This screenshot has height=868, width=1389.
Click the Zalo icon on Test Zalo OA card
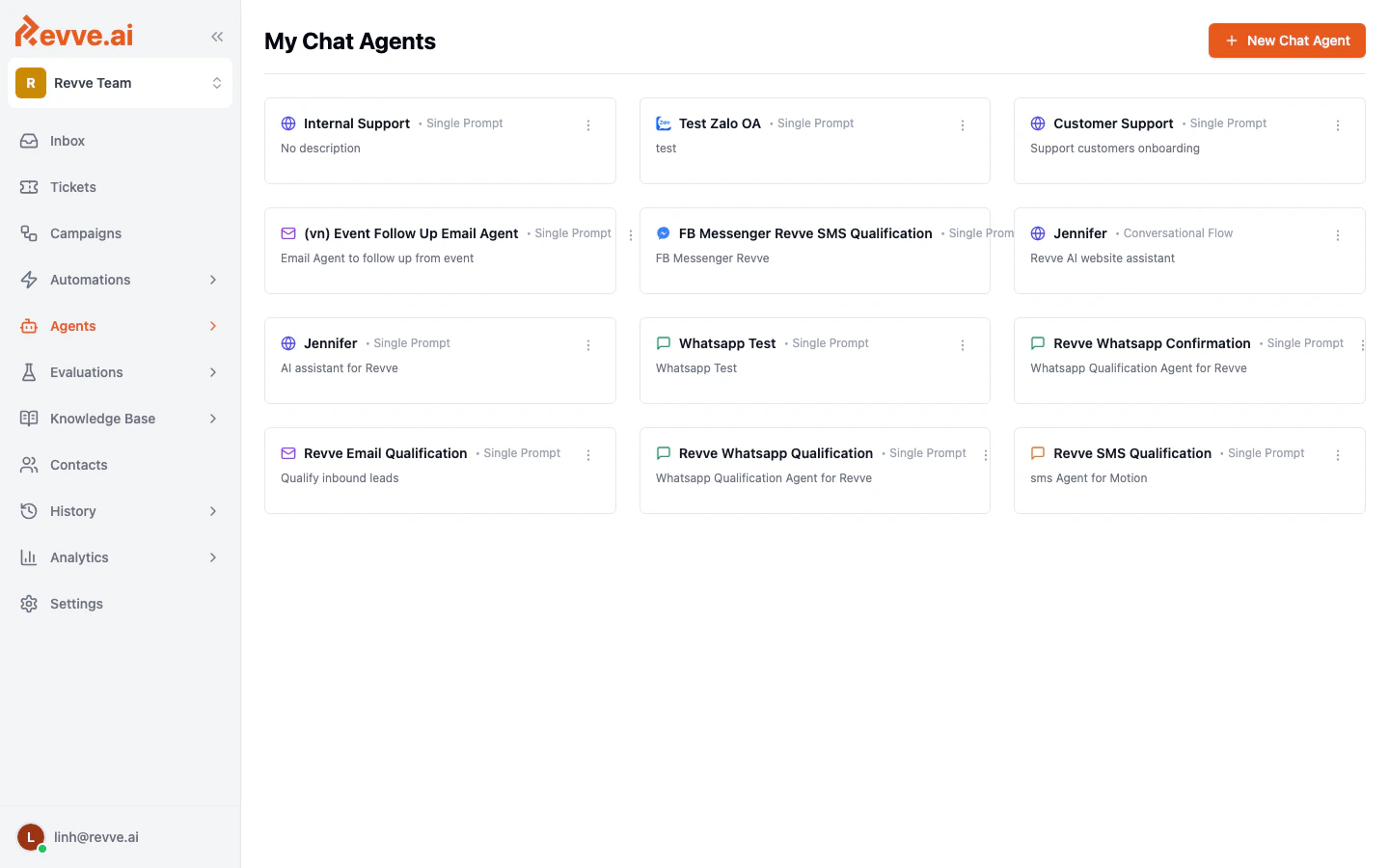(663, 122)
